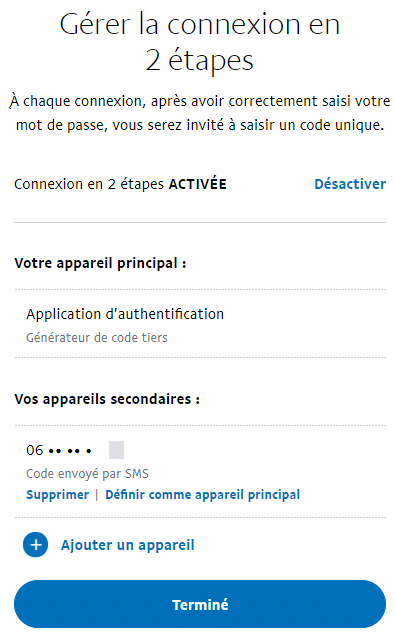Viewport: 395px width, 636px height.
Task: Click the masked 06 phone number
Action: (x=59, y=450)
